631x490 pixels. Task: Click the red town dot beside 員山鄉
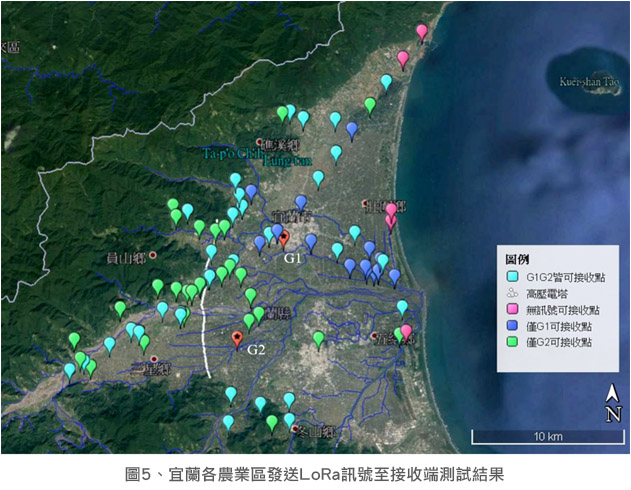(153, 255)
